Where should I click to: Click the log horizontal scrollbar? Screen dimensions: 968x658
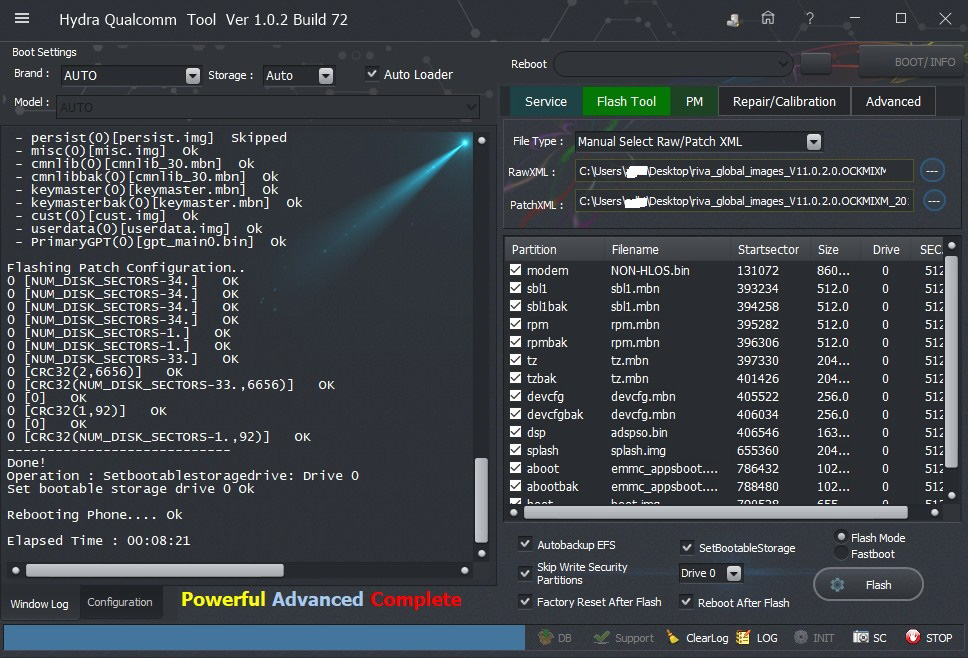[155, 570]
